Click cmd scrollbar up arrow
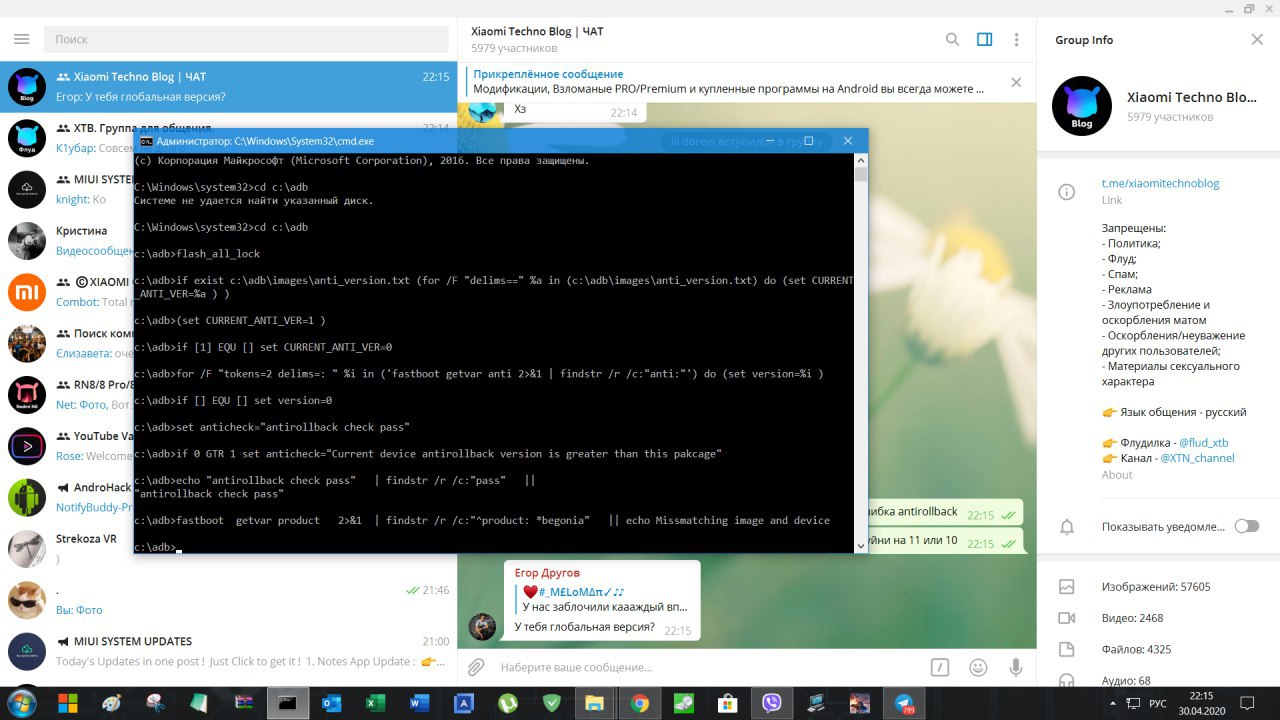The height and width of the screenshot is (720, 1280). point(861,160)
